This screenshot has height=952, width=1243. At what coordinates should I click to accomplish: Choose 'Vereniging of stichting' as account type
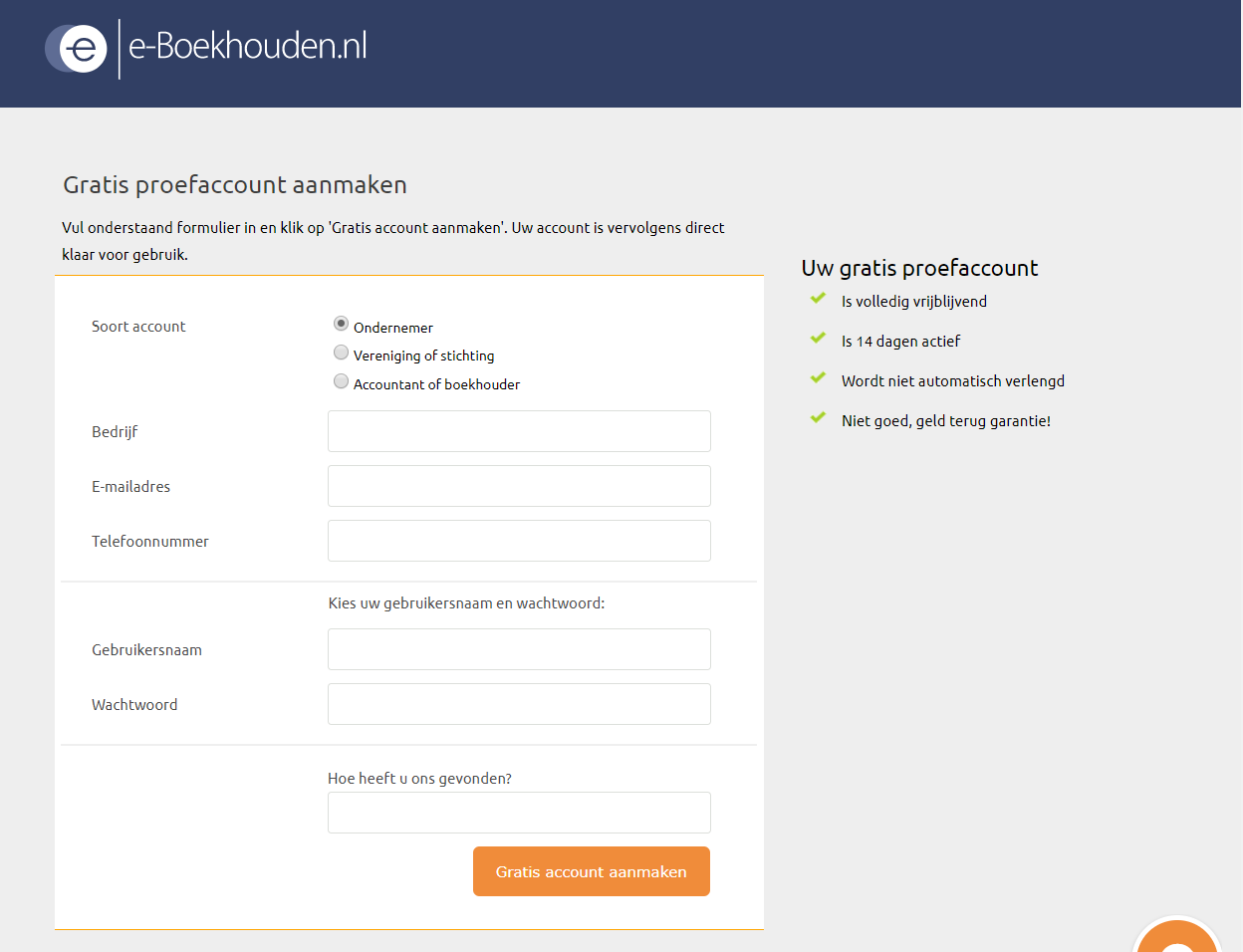pos(341,352)
